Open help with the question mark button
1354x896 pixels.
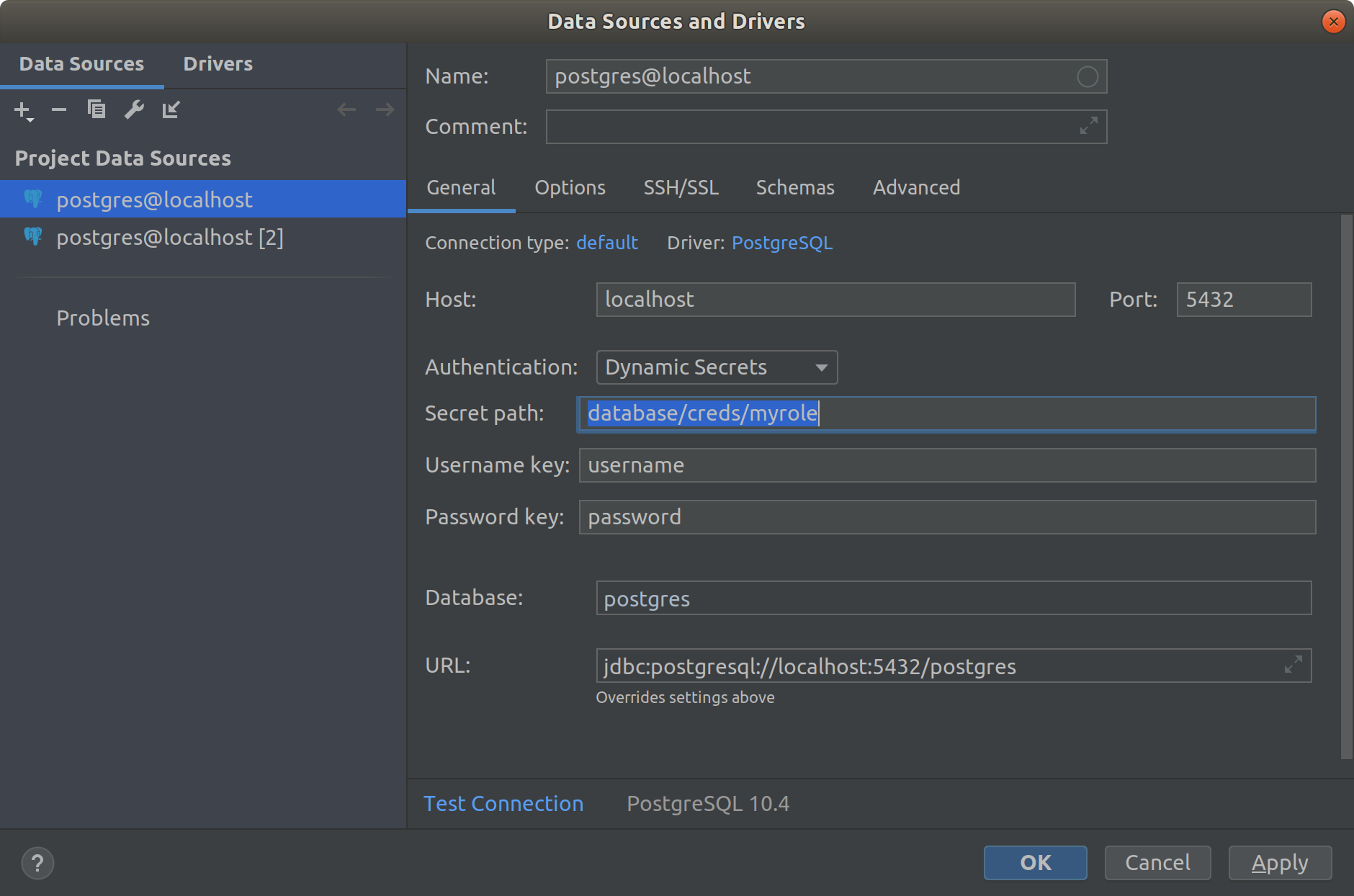[37, 863]
